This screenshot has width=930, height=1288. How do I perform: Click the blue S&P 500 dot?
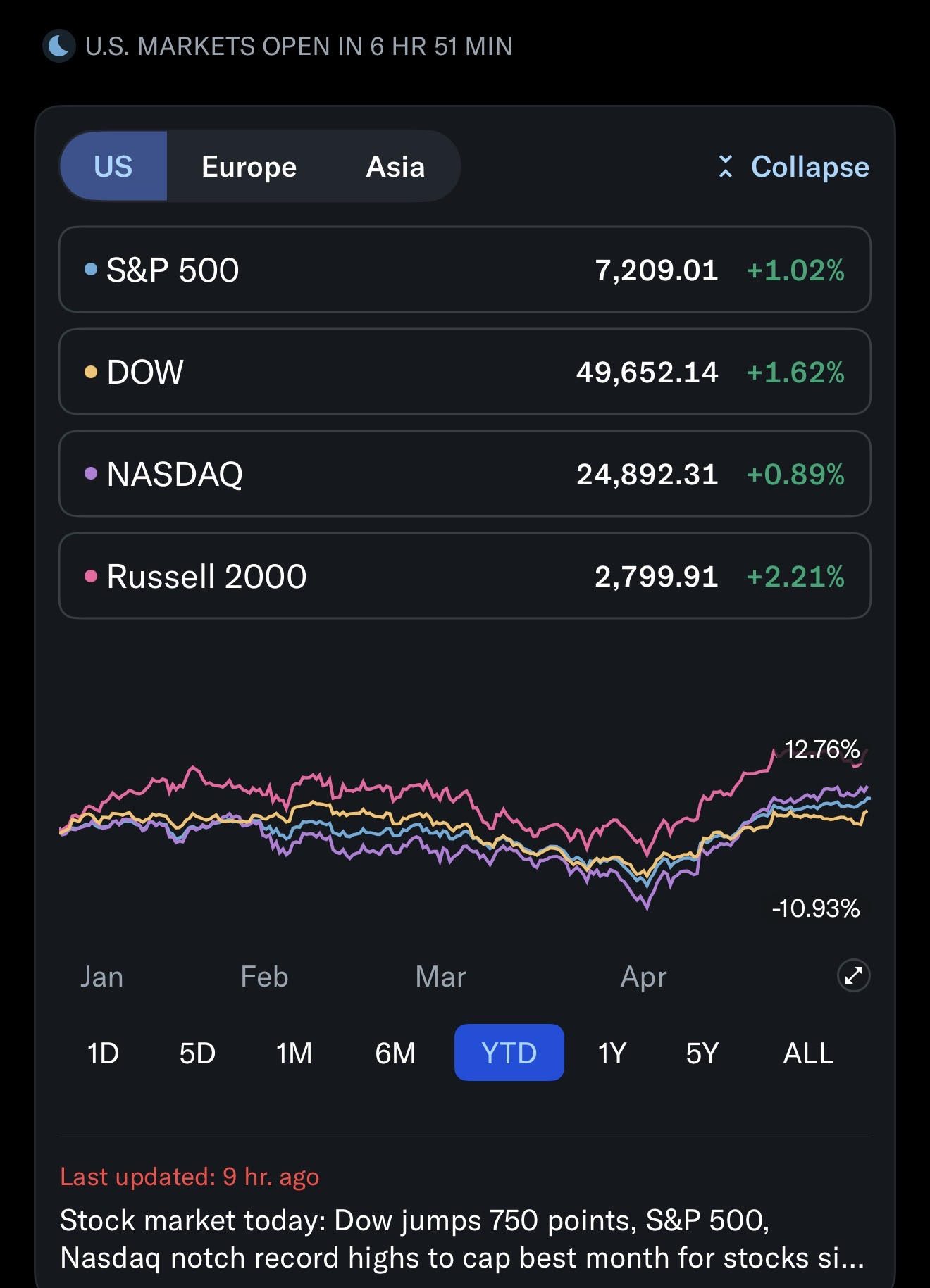pos(90,269)
